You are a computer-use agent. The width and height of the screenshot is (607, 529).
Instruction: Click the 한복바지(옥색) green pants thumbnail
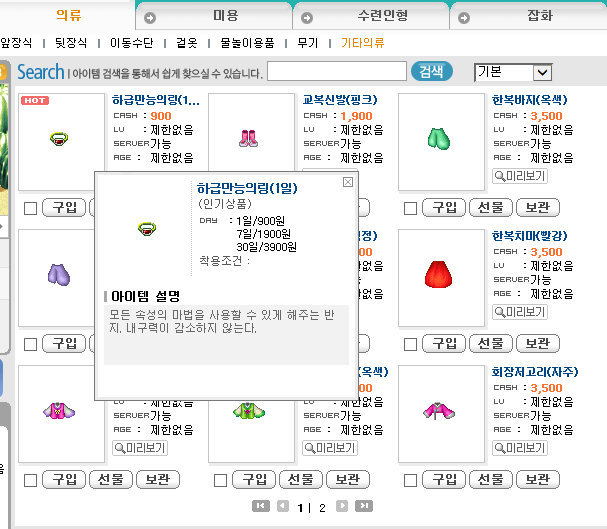coord(439,139)
